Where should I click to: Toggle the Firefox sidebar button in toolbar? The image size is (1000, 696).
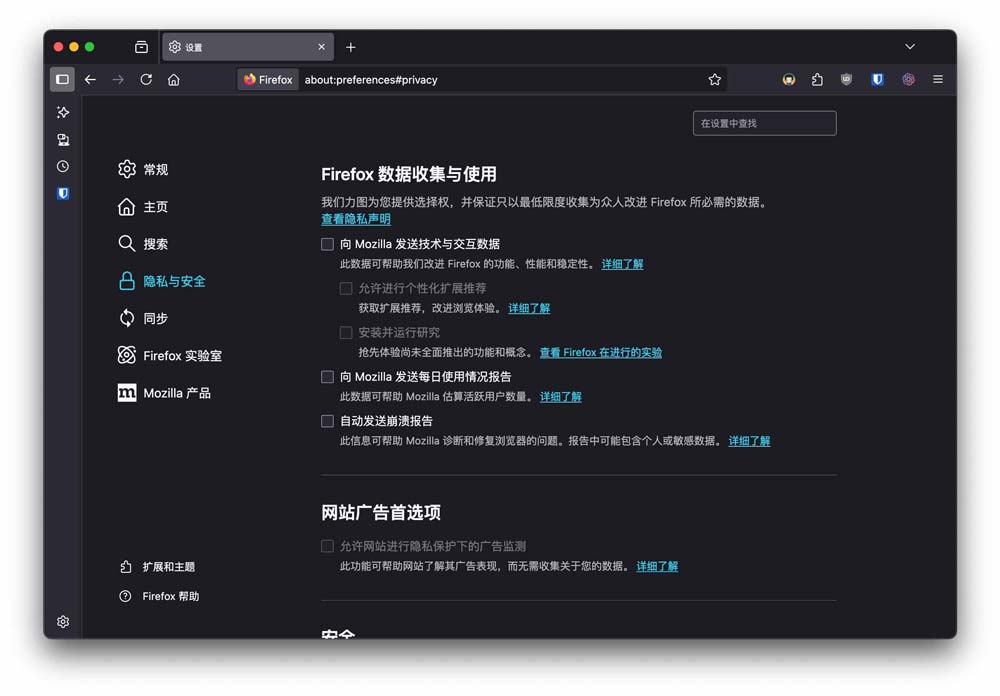coord(62,80)
